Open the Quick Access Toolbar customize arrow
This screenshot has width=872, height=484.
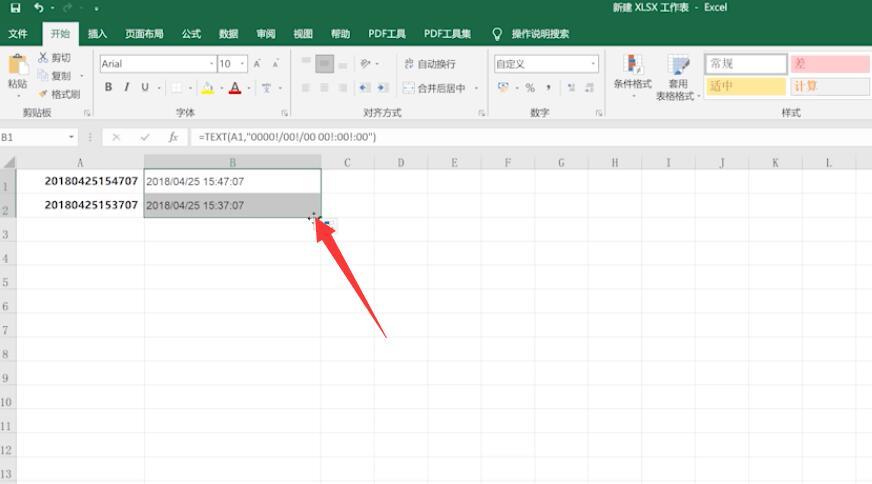[96, 8]
